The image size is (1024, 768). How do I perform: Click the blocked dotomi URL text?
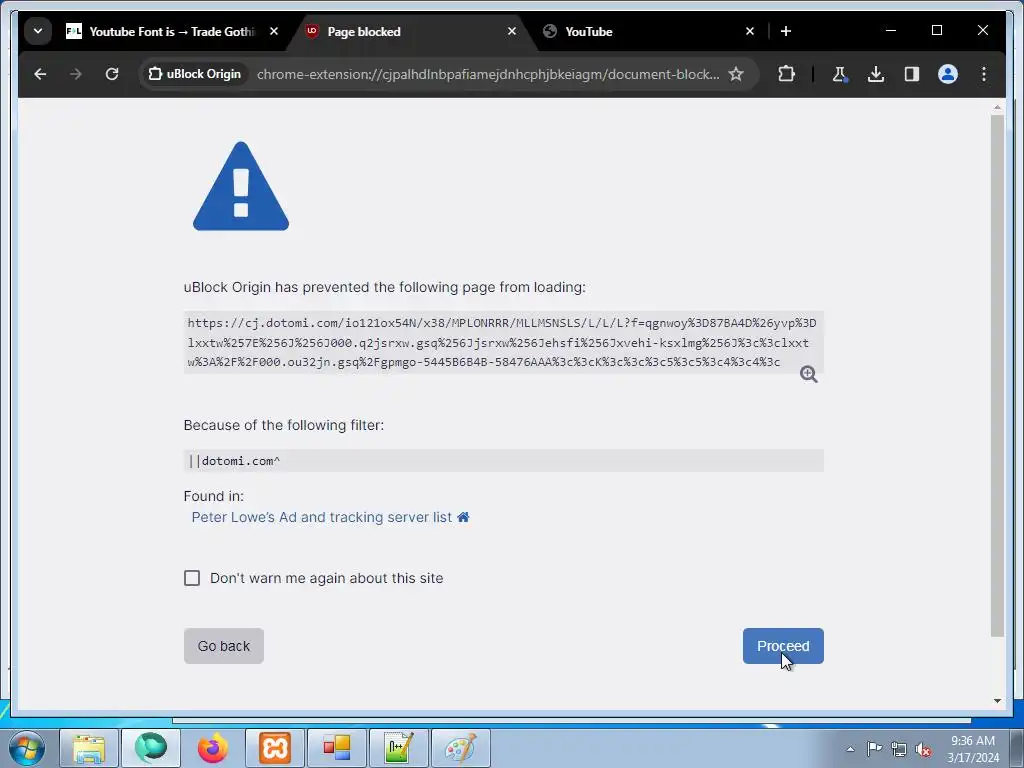tap(502, 342)
